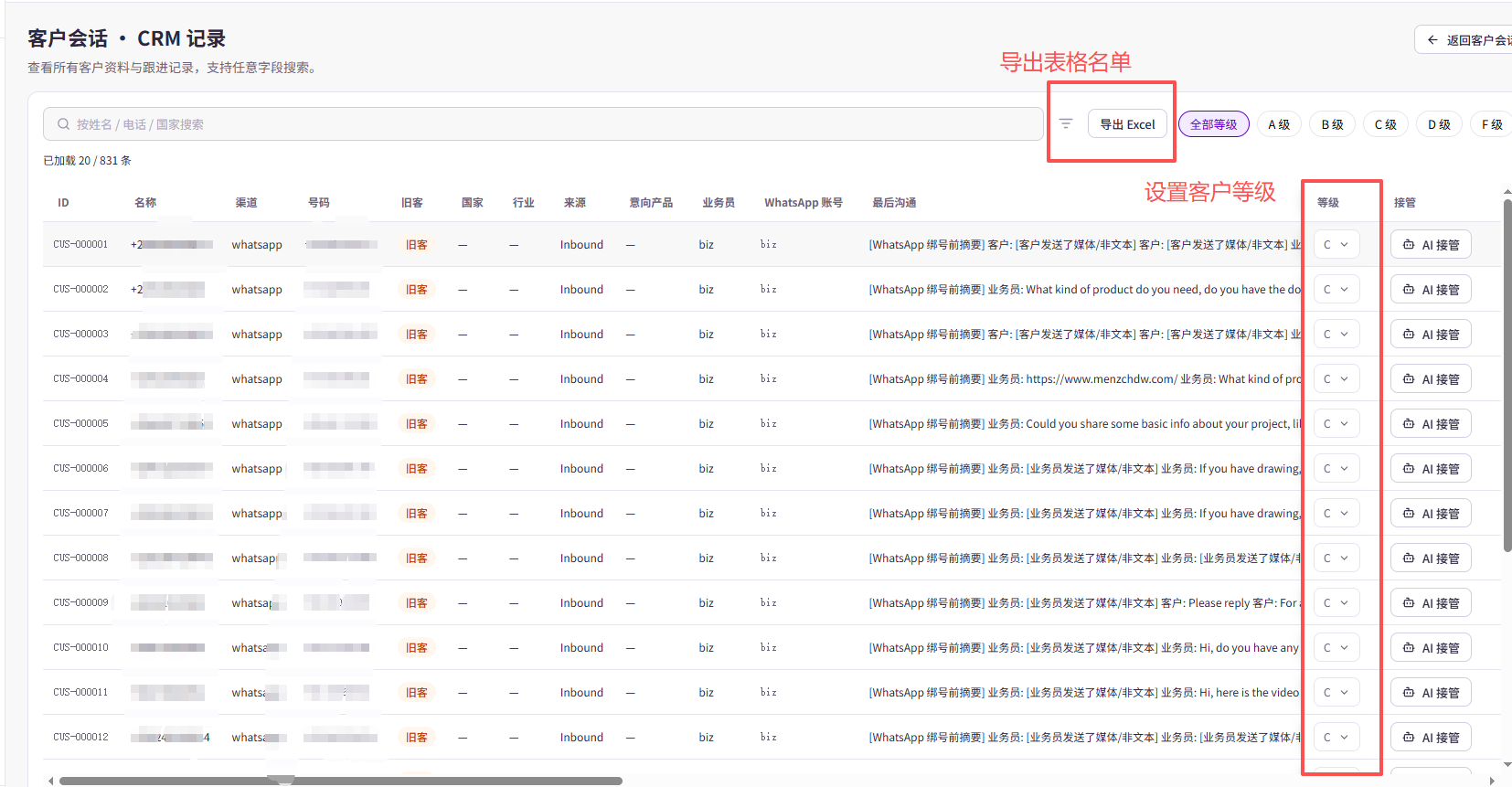Filter customers by B 级
1512x787 pixels.
(x=1332, y=124)
